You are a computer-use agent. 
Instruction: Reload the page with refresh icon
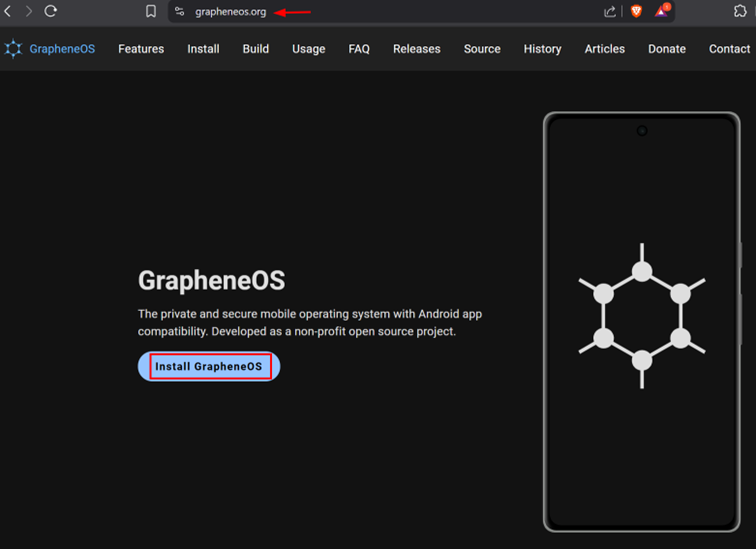tap(50, 12)
